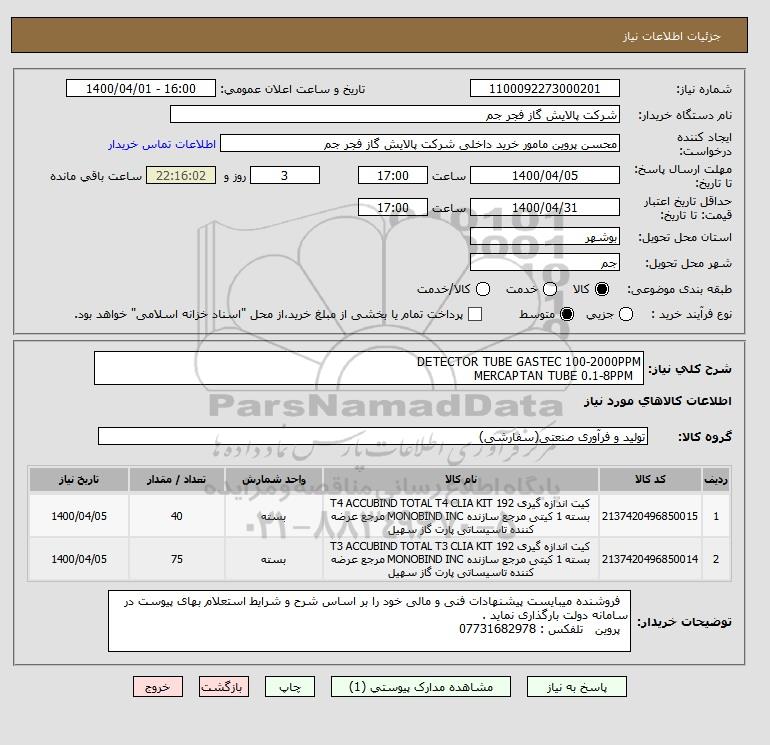This screenshot has height=745, width=770.
Task: Click buyer name field شرکت پالایش گاز فجر جم
Action: (395, 114)
